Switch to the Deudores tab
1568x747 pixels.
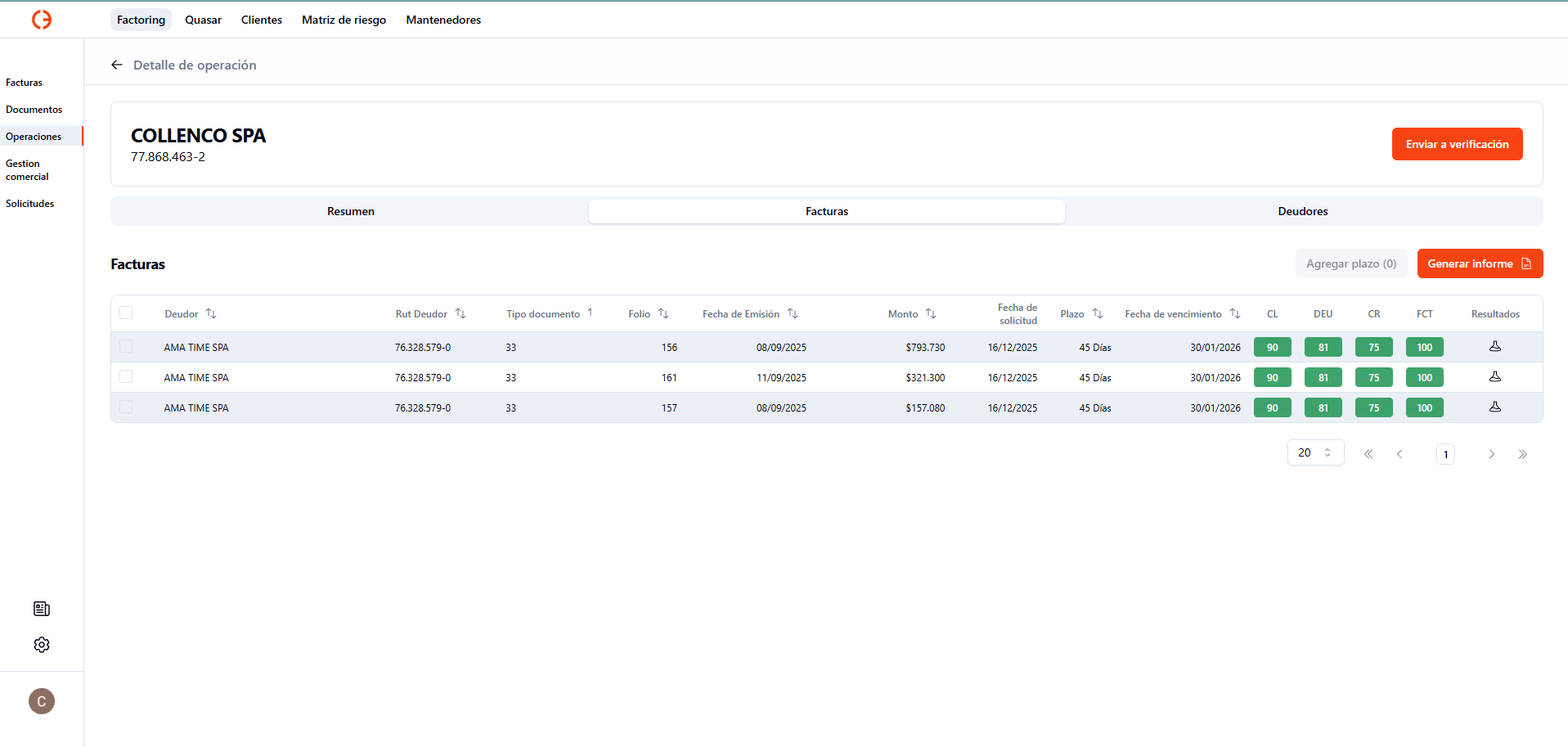tap(1302, 211)
